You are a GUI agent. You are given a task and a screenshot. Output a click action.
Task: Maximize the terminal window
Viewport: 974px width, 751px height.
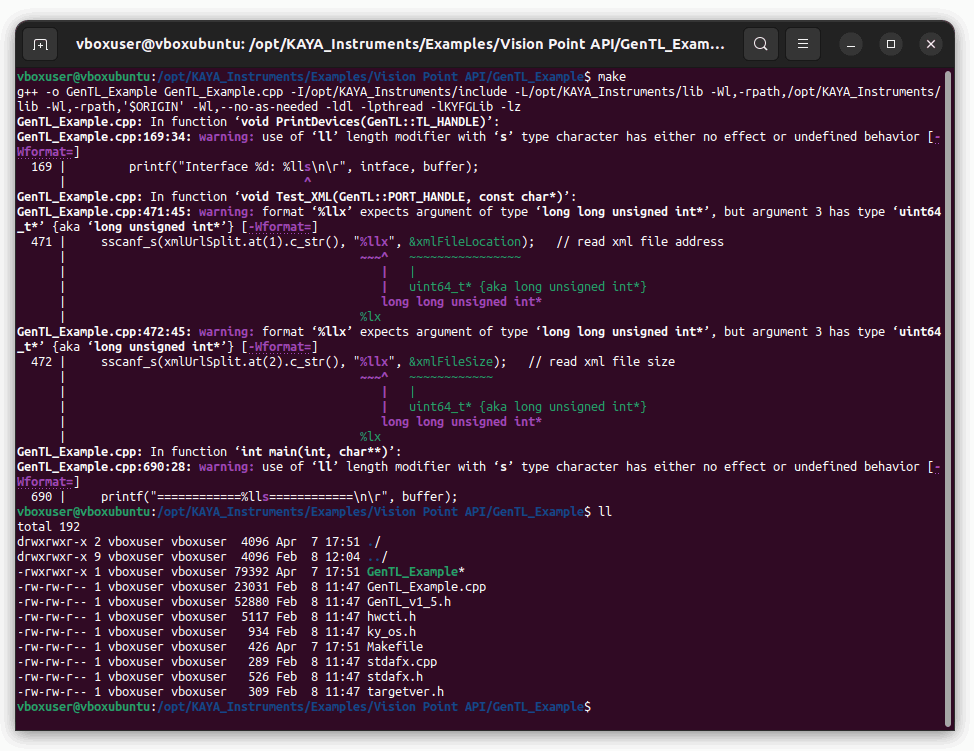(x=893, y=44)
